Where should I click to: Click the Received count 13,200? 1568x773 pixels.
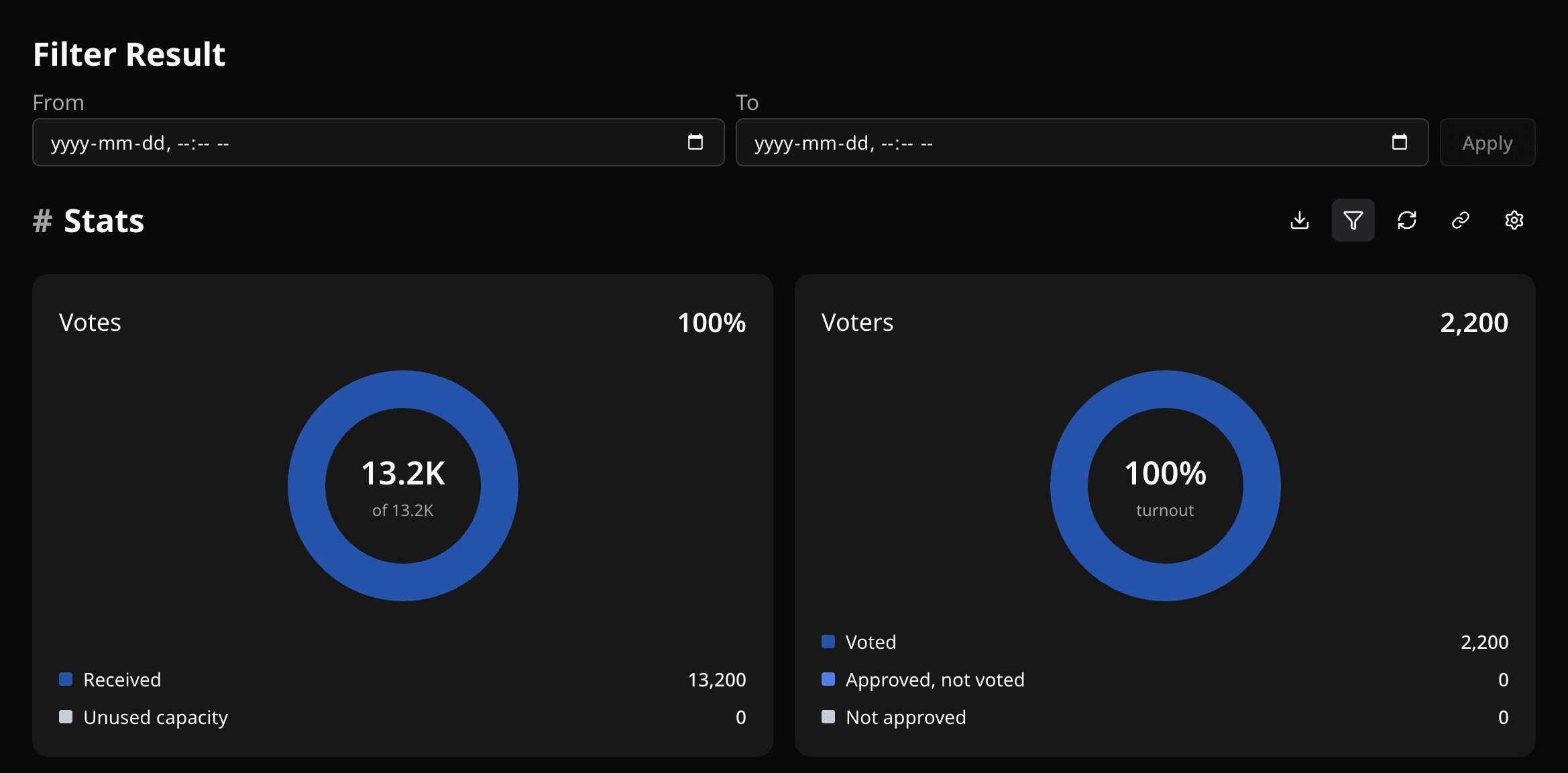[717, 680]
